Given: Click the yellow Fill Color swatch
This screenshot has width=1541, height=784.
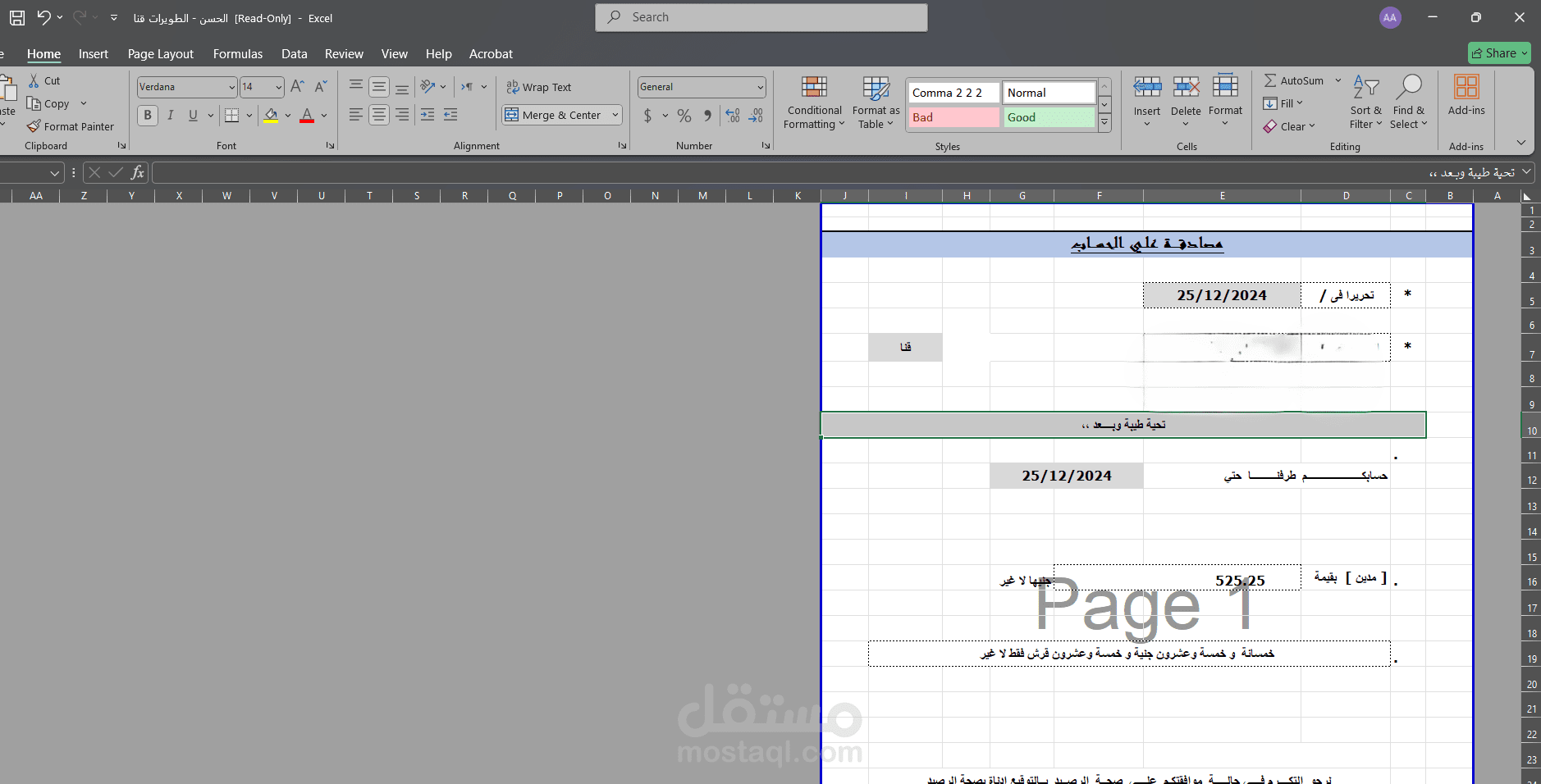Looking at the screenshot, I should [271, 116].
